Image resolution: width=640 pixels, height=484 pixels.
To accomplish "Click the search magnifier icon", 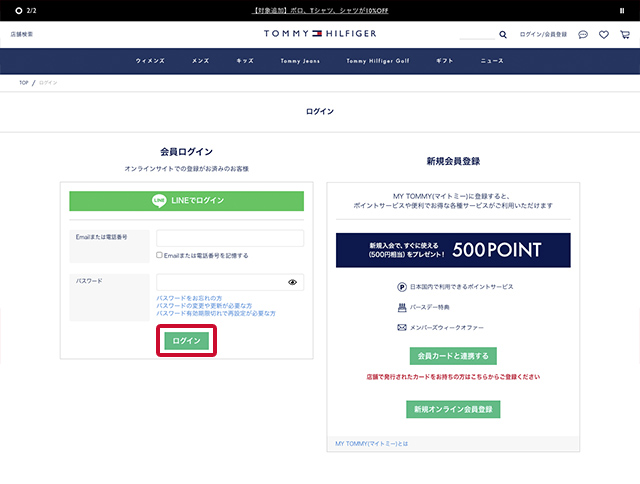I will point(503,34).
